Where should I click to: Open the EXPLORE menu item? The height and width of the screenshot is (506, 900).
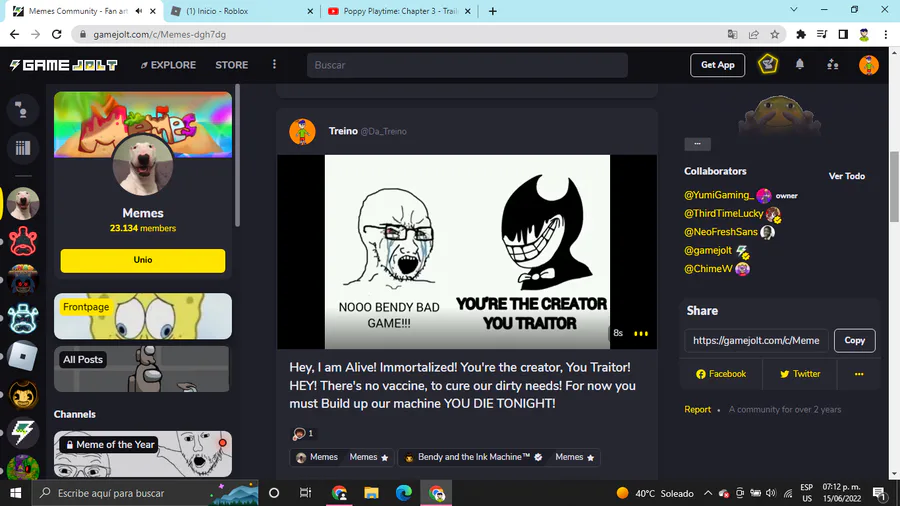coord(168,65)
